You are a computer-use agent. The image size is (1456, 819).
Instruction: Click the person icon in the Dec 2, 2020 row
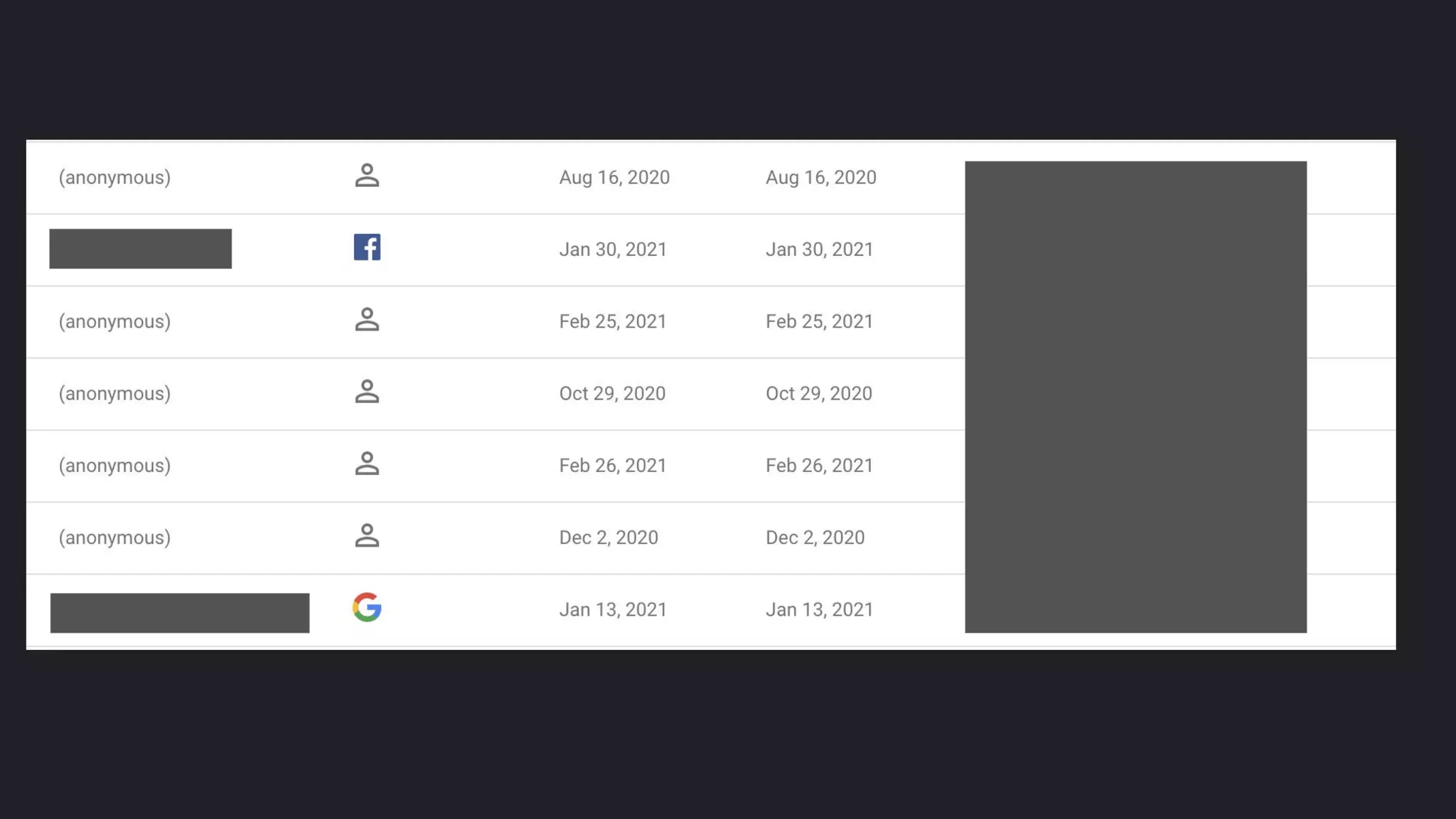367,536
